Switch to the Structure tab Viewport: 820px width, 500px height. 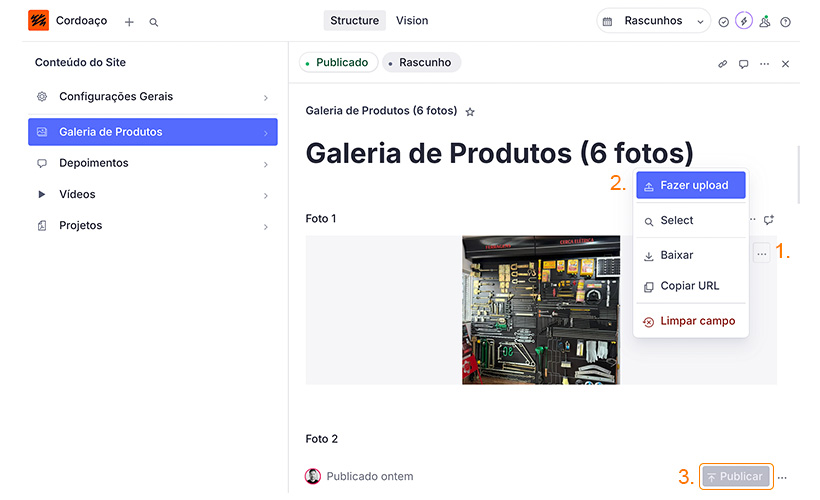pyautogui.click(x=355, y=20)
